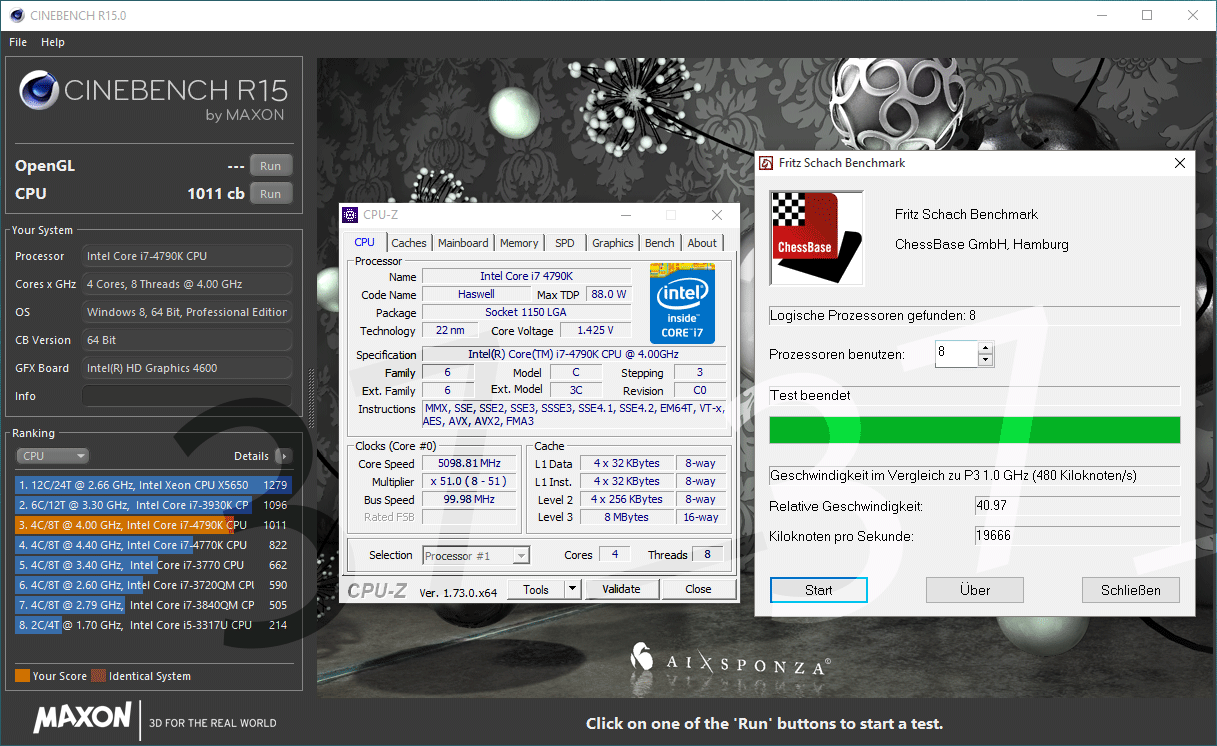Click the Schließen button
Image resolution: width=1217 pixels, height=746 pixels.
tap(1131, 590)
